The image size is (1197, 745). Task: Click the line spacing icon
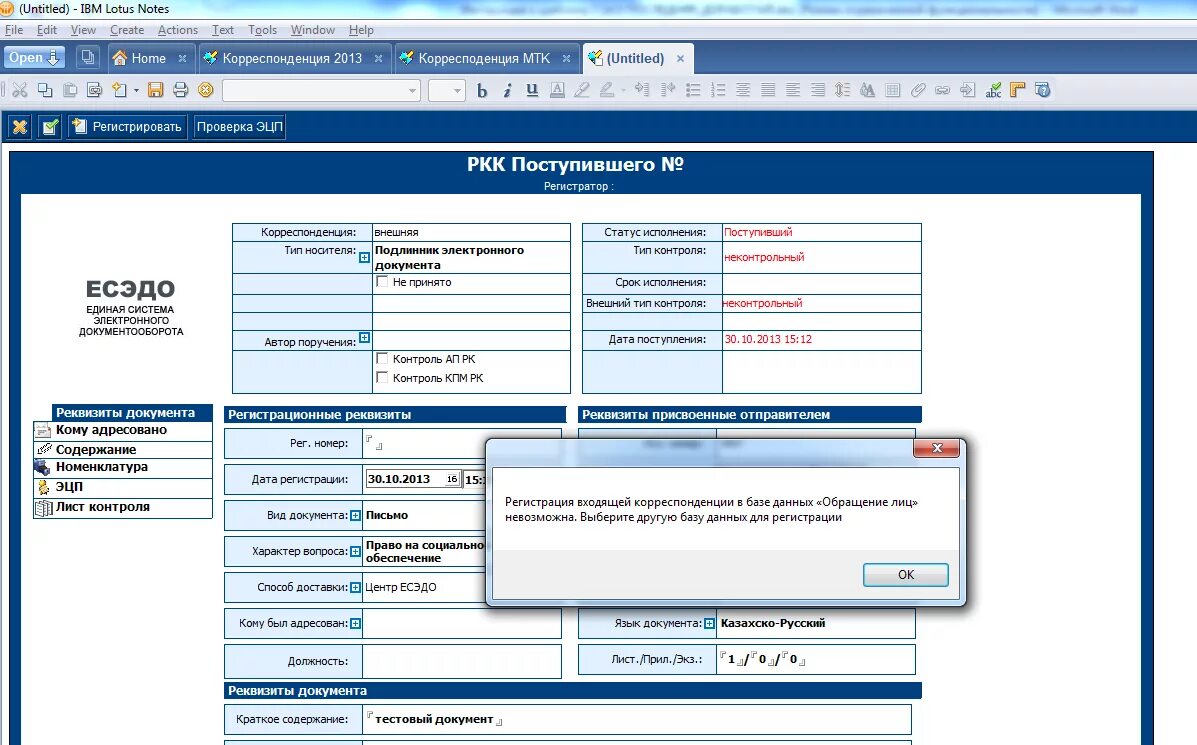click(842, 90)
